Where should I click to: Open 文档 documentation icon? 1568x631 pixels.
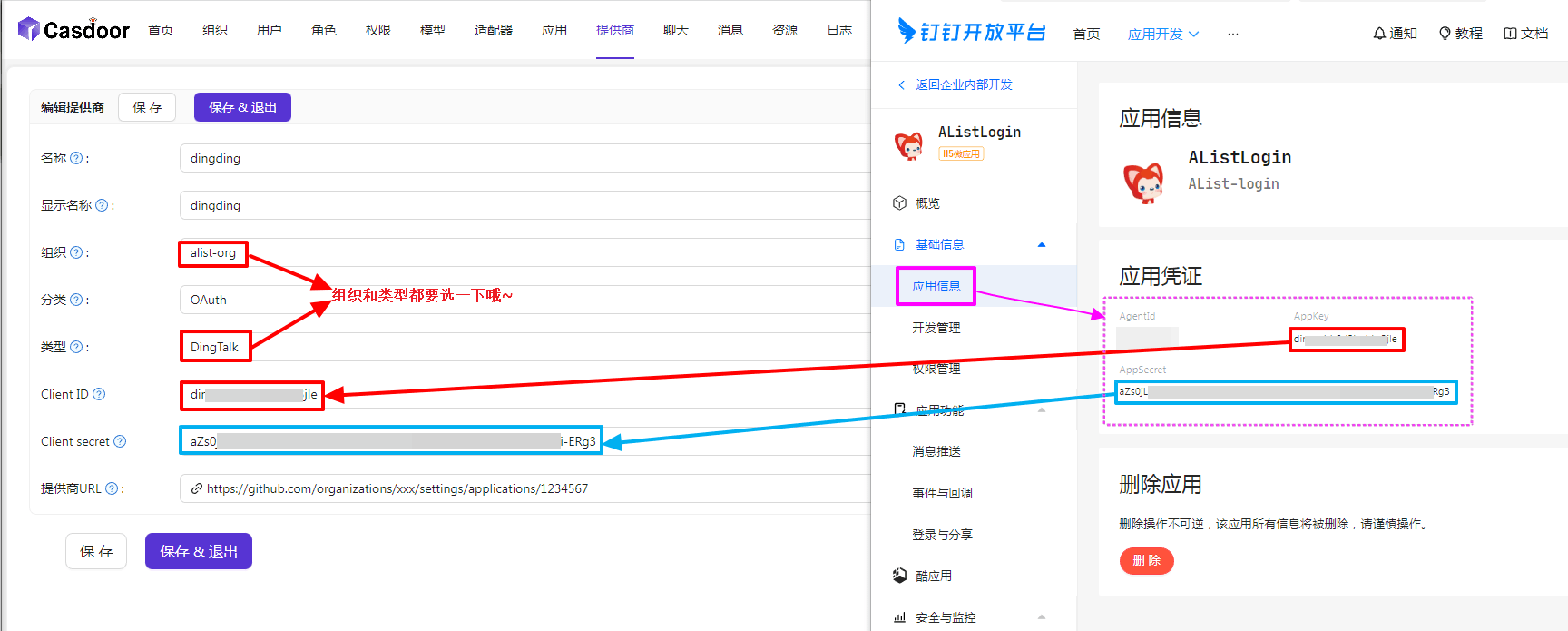(x=1510, y=34)
